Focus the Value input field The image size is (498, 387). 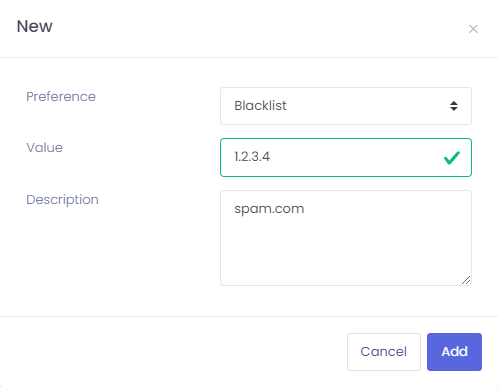pyautogui.click(x=346, y=157)
